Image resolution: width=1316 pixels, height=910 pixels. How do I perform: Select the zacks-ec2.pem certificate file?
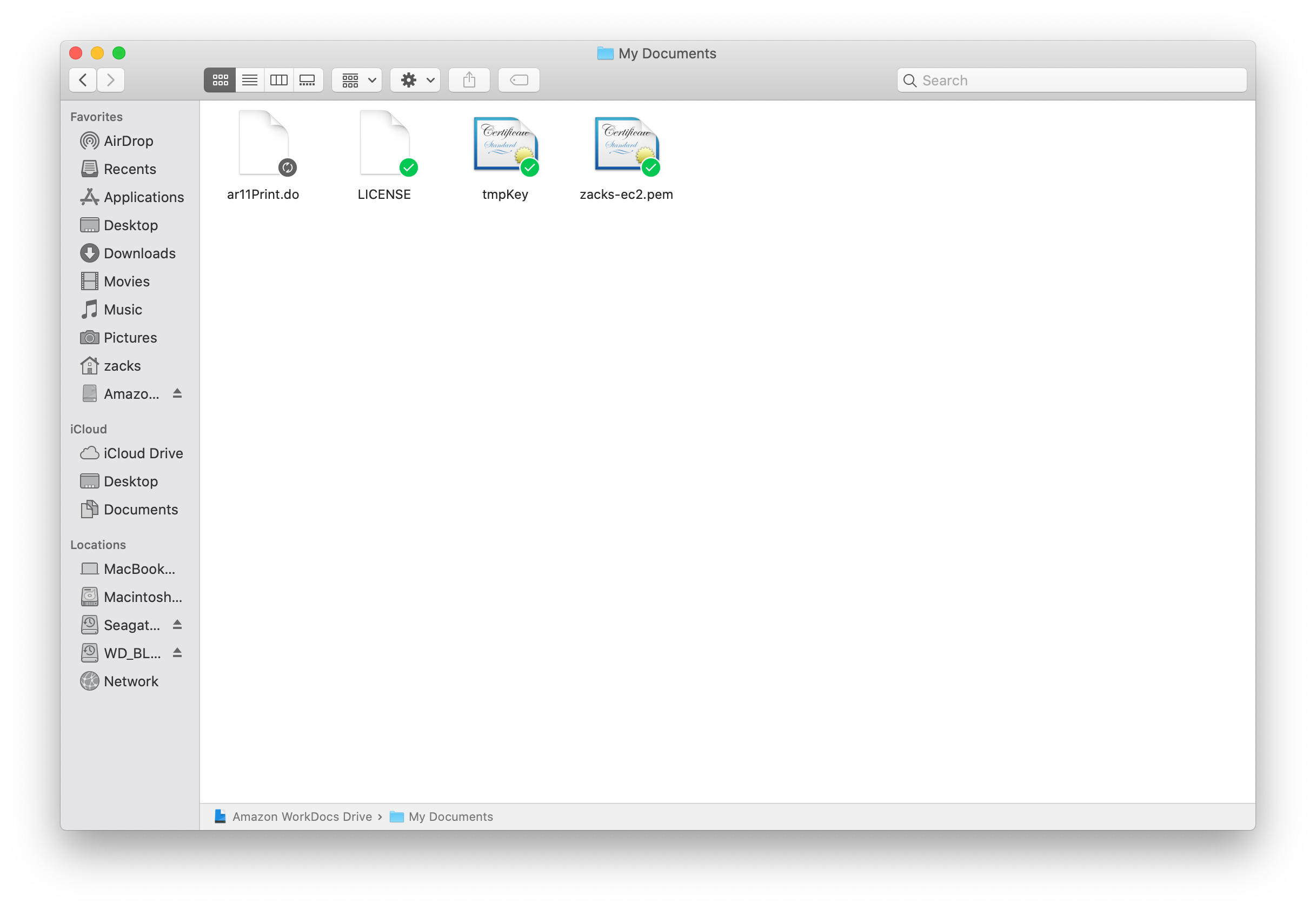coord(626,146)
